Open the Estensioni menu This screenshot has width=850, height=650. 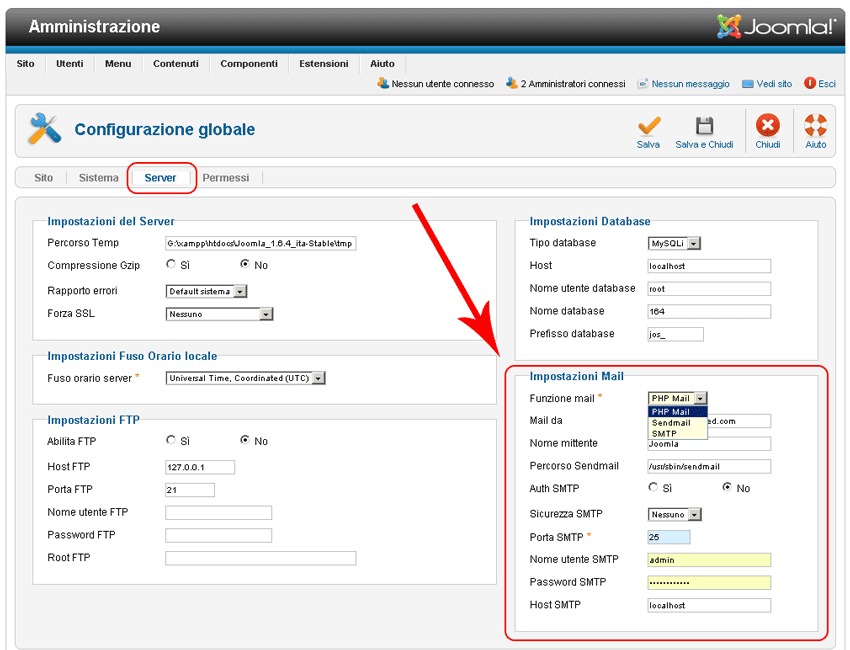323,62
